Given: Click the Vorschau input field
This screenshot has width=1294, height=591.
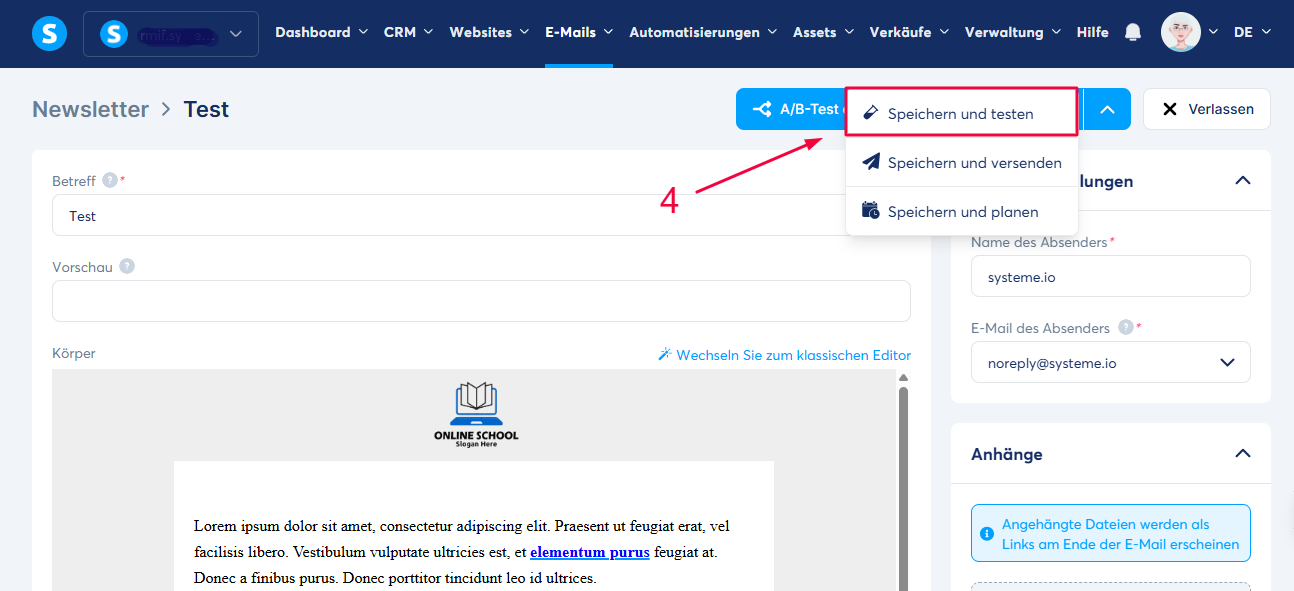Looking at the screenshot, I should point(481,301).
